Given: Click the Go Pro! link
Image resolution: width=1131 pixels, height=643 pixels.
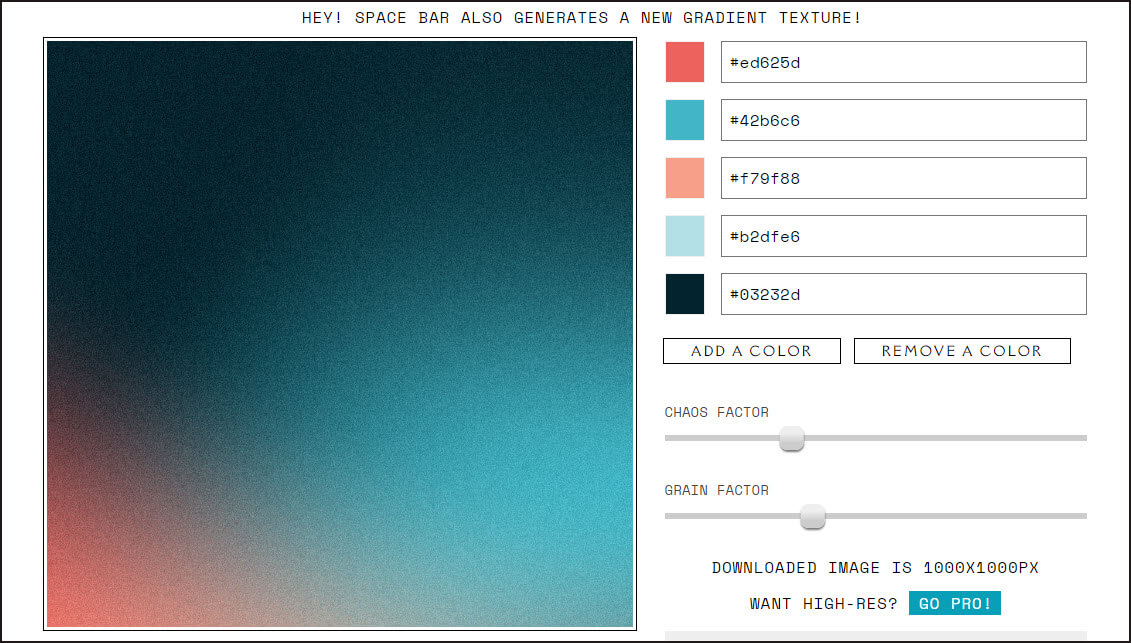Looking at the screenshot, I should 954,603.
